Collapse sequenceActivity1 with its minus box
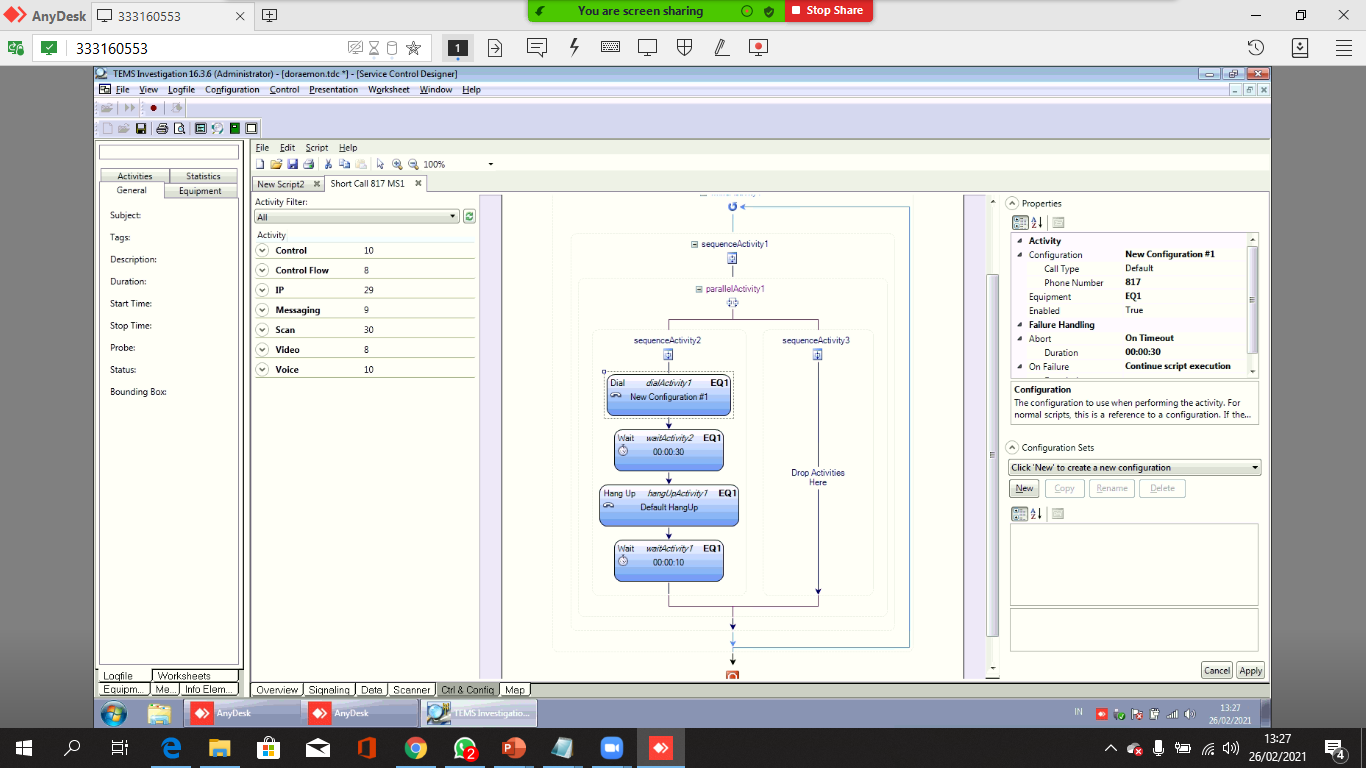 pyautogui.click(x=695, y=244)
